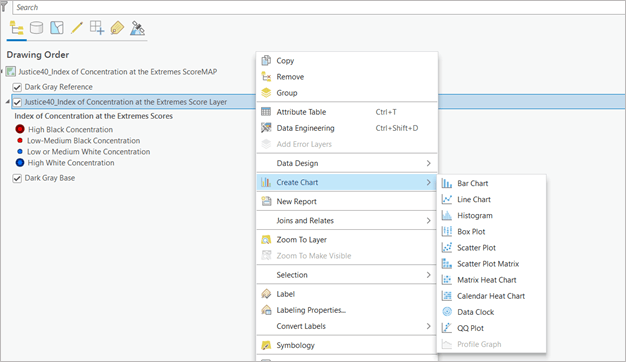
Task: Select List By Editing pencil icon
Action: 77,28
